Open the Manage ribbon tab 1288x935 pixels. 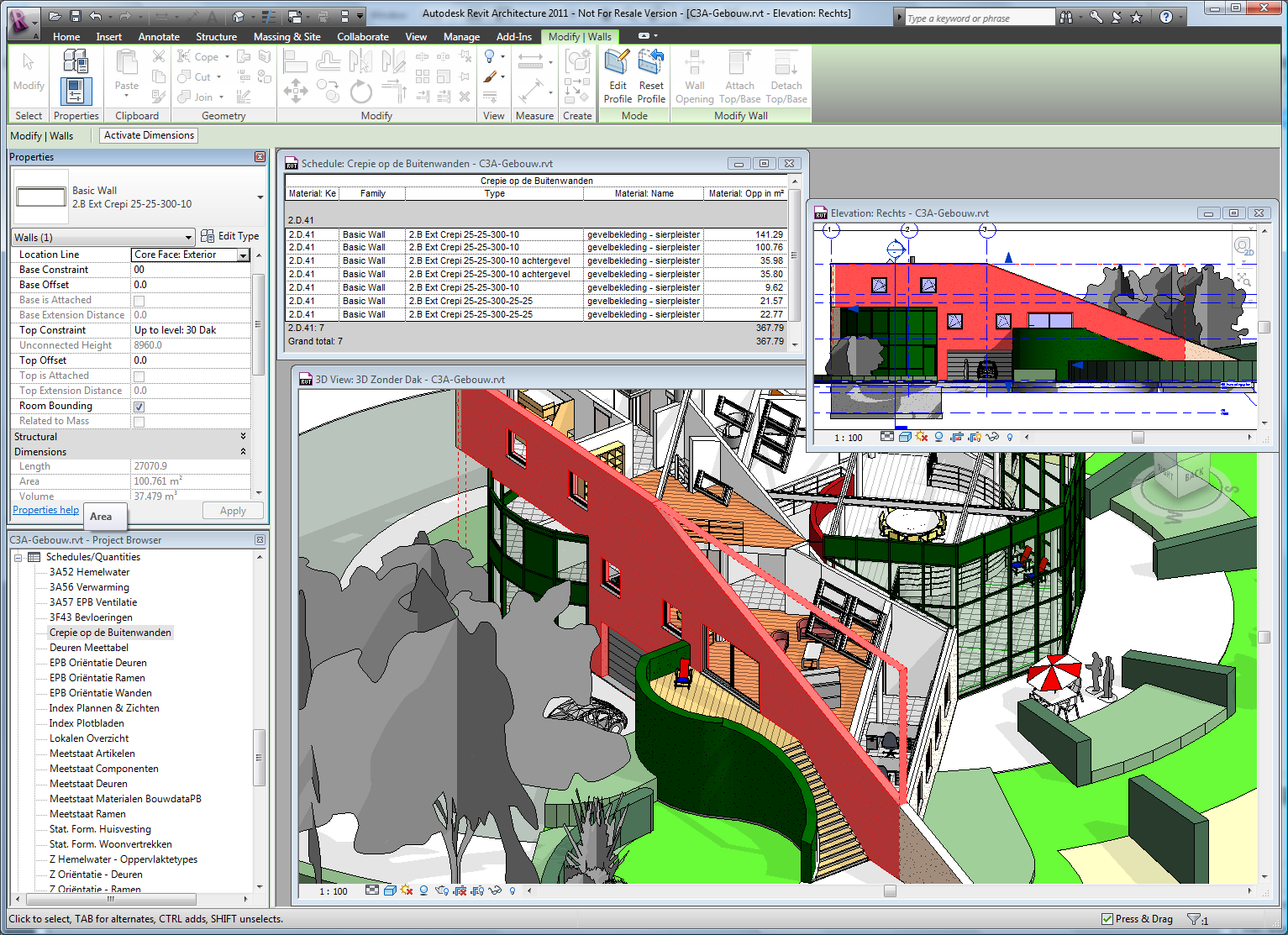[461, 37]
